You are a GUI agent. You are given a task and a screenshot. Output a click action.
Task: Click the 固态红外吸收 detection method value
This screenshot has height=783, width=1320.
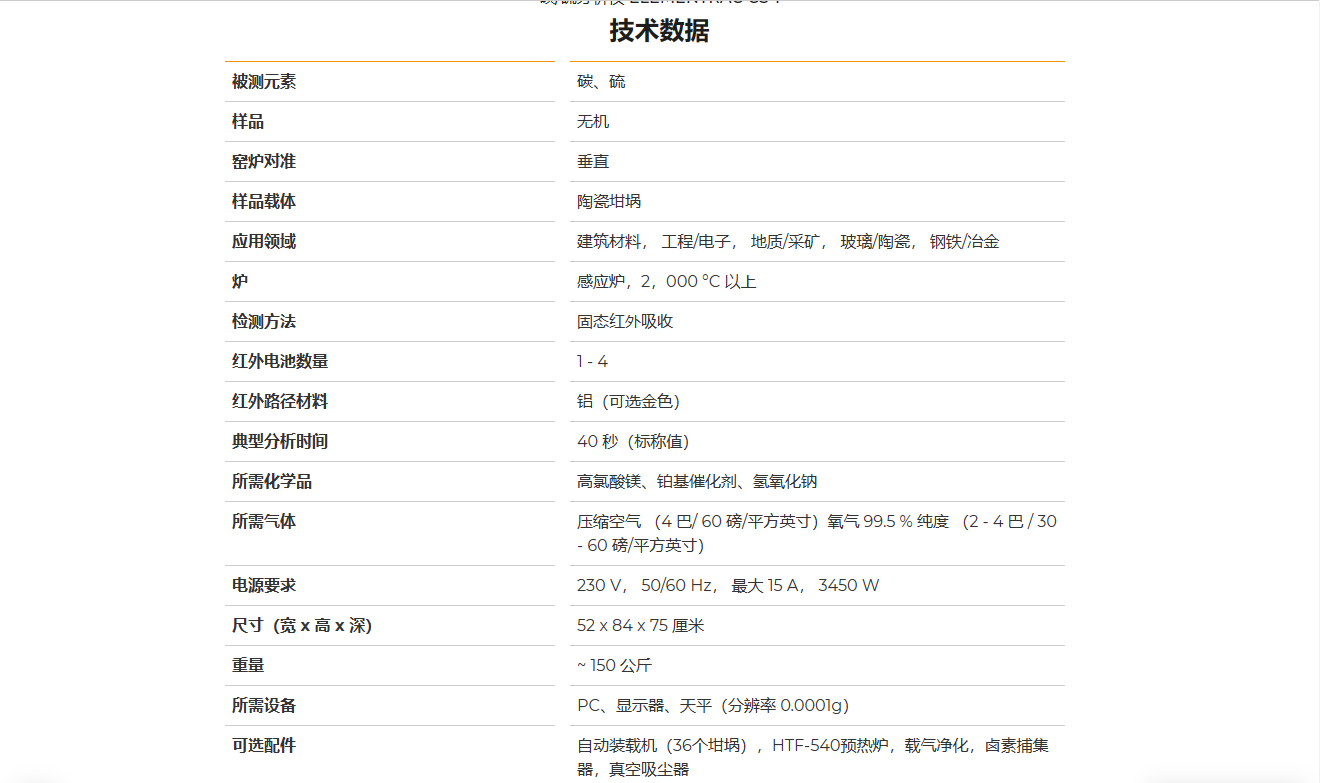625,322
